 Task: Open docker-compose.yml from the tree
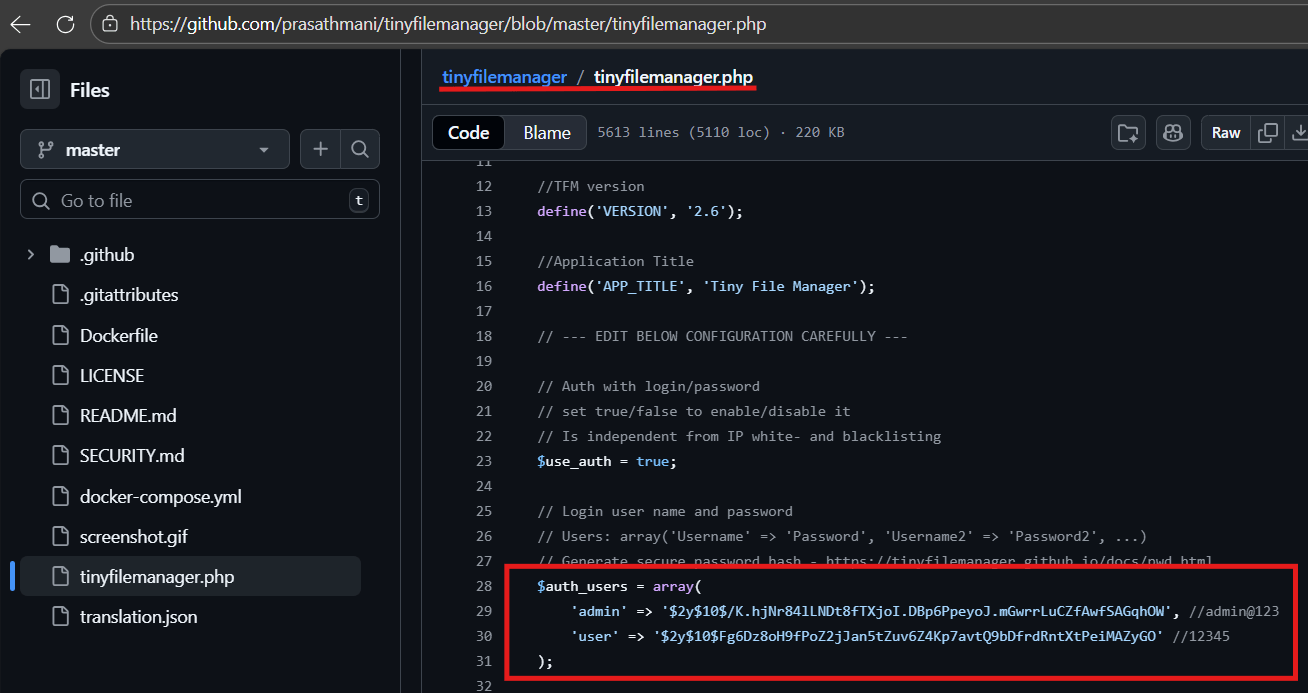pyautogui.click(x=160, y=497)
